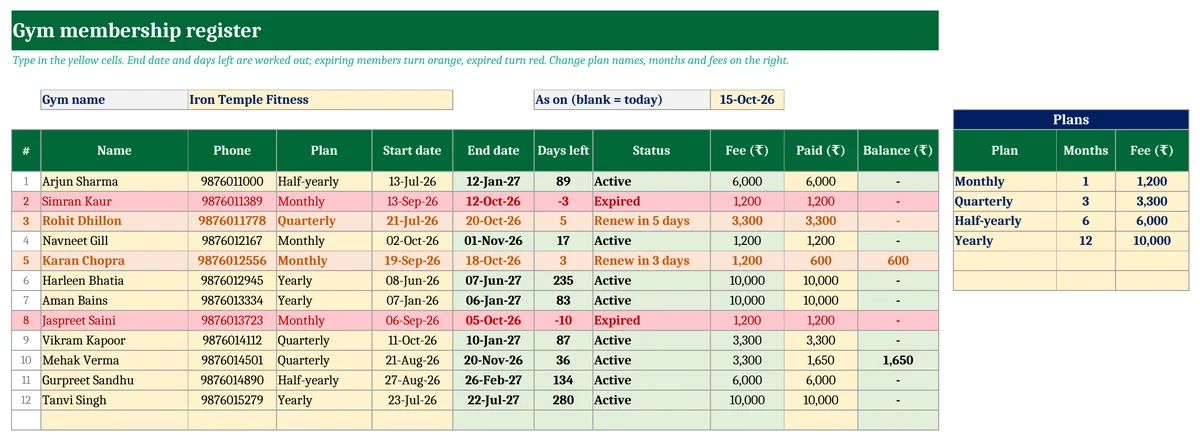This screenshot has width=1200, height=441.
Task: Click the 'Days left' column header
Action: click(x=563, y=151)
